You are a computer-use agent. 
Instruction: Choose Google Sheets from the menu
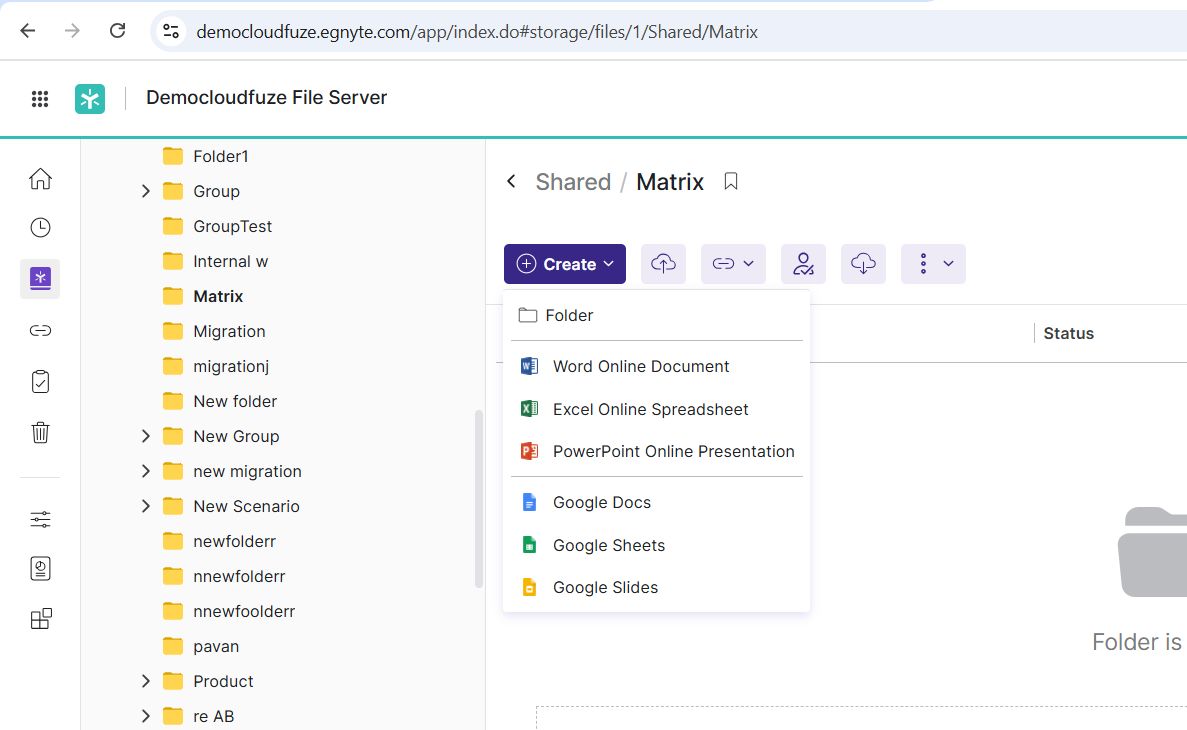(656, 545)
